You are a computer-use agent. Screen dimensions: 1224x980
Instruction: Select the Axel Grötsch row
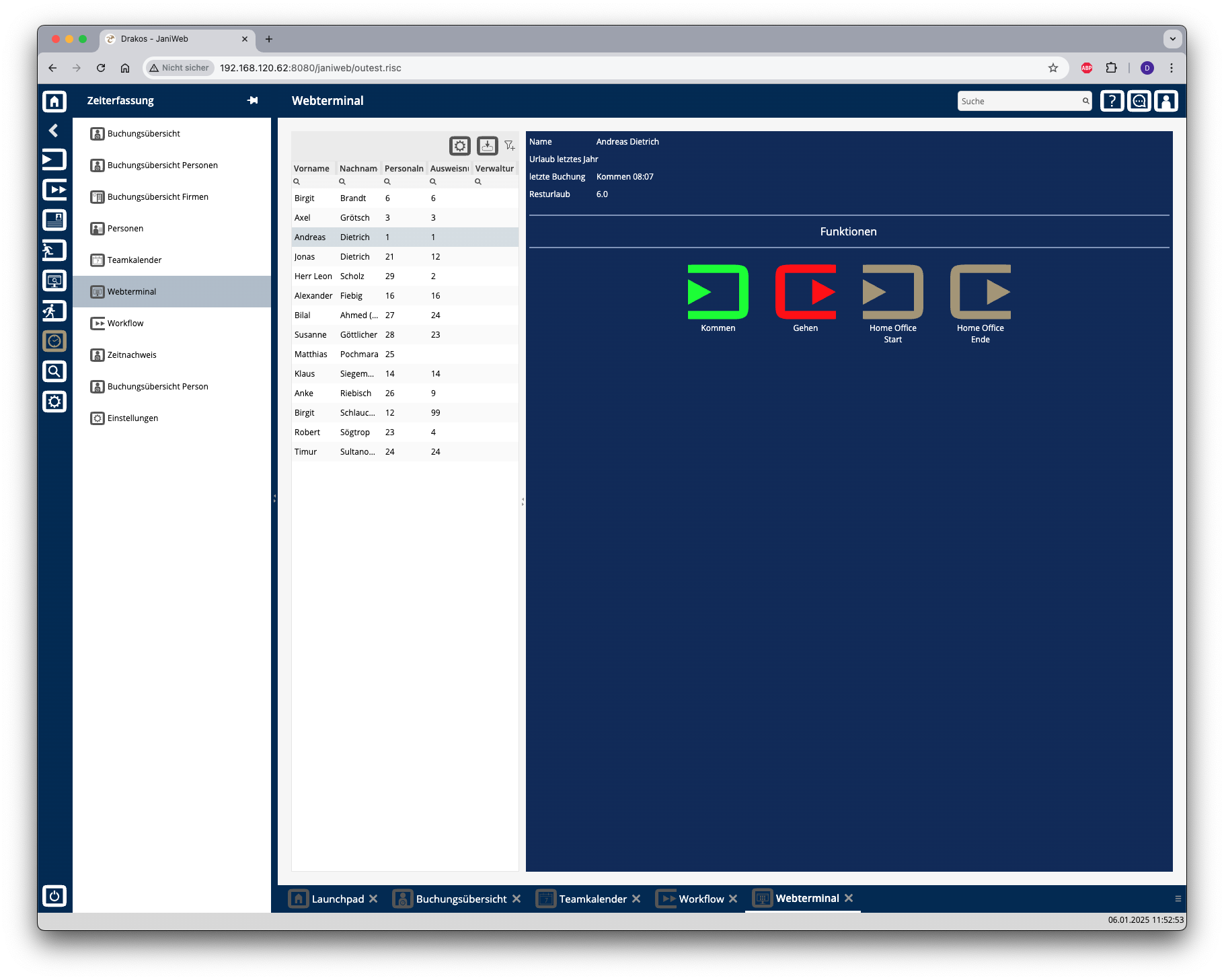click(405, 218)
